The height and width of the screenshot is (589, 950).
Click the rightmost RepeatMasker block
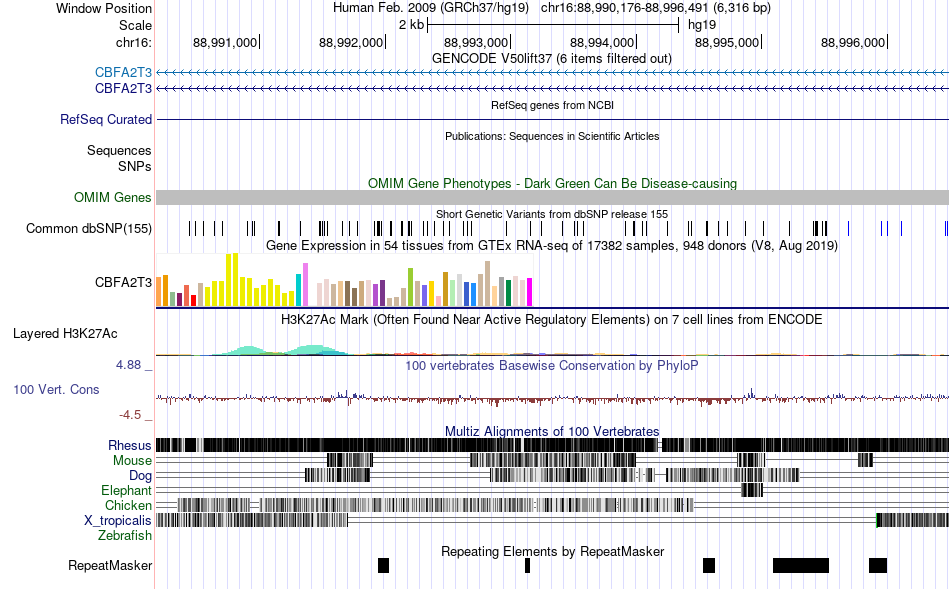pos(878,565)
